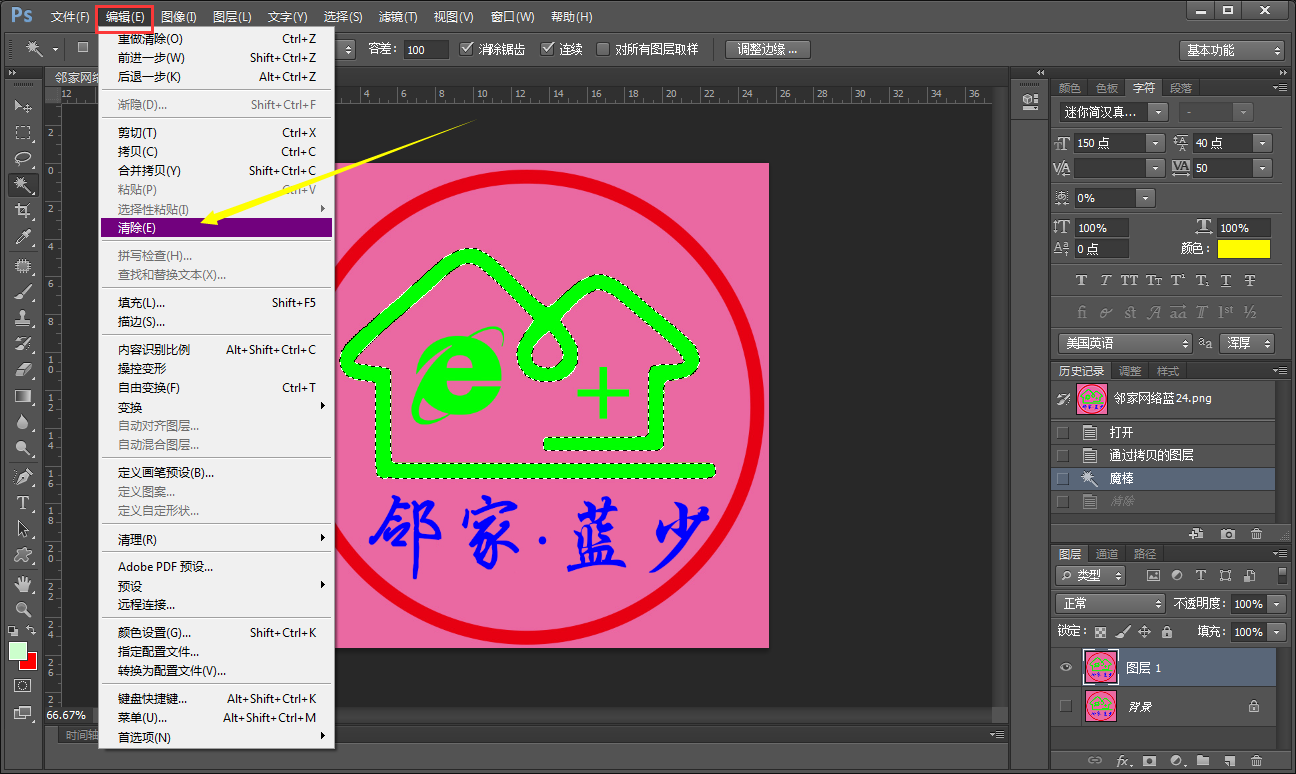
Task: Set history brush source for 打开 state
Action: [1063, 433]
